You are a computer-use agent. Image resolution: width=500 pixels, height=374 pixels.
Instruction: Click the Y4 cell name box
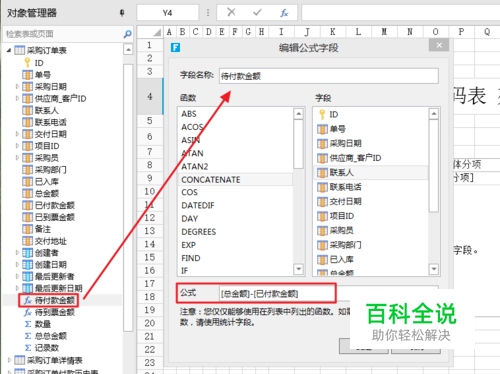(x=167, y=13)
